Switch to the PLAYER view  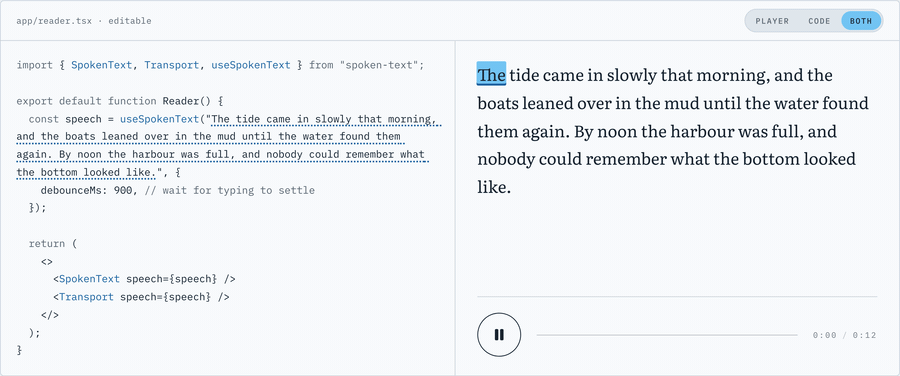click(x=771, y=21)
